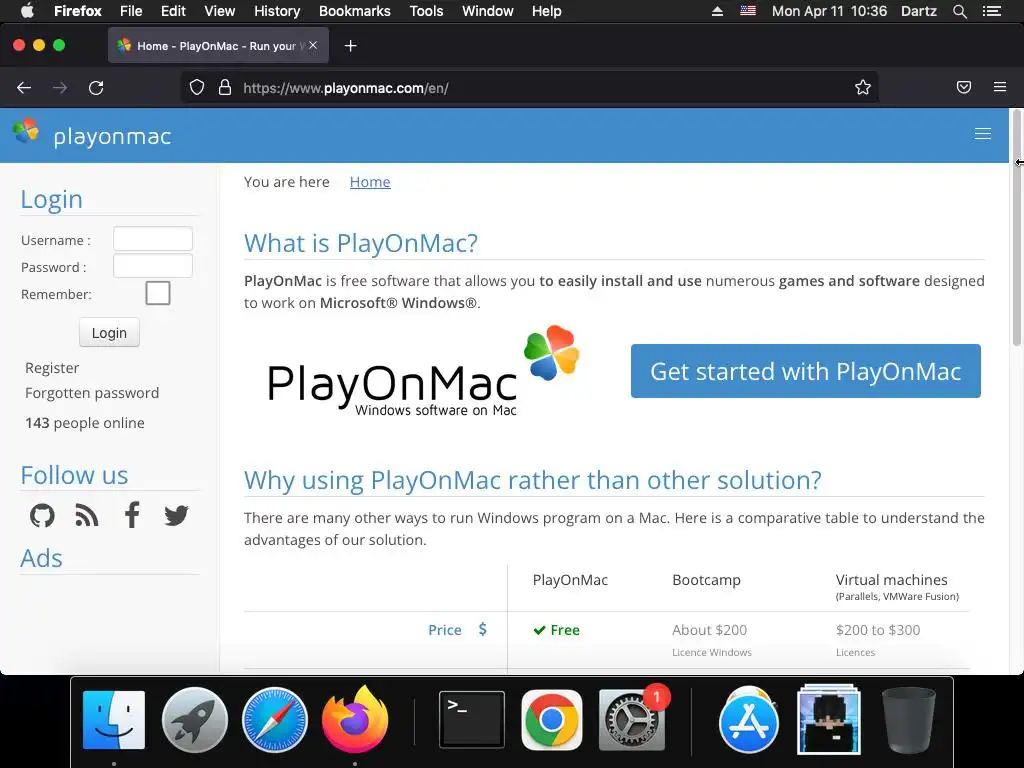Click the Apple menu icon
This screenshot has width=1024, height=768.
(27, 11)
